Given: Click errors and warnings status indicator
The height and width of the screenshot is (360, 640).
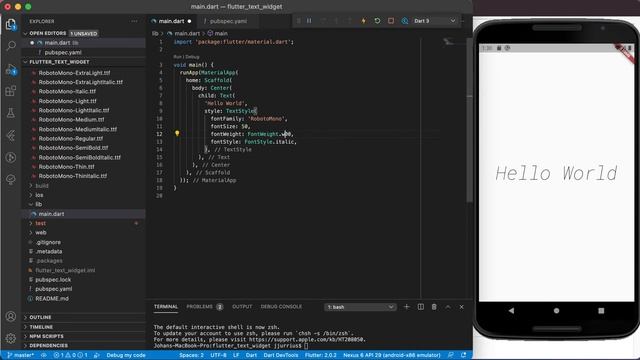Looking at the screenshot, I should click(x=71, y=355).
